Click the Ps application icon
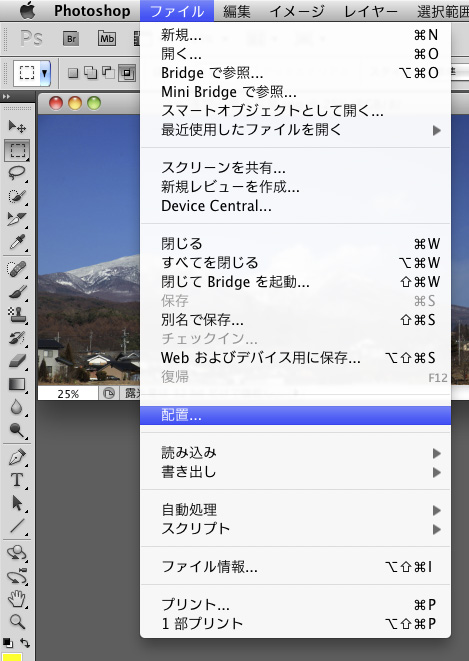Viewport: 469px width, 661px height. click(31, 39)
